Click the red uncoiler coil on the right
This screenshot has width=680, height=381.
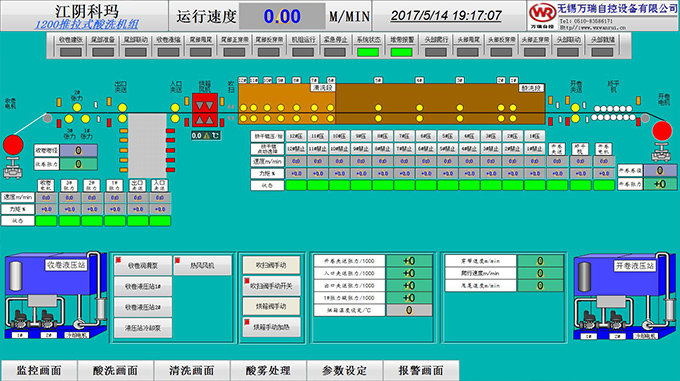[662, 131]
